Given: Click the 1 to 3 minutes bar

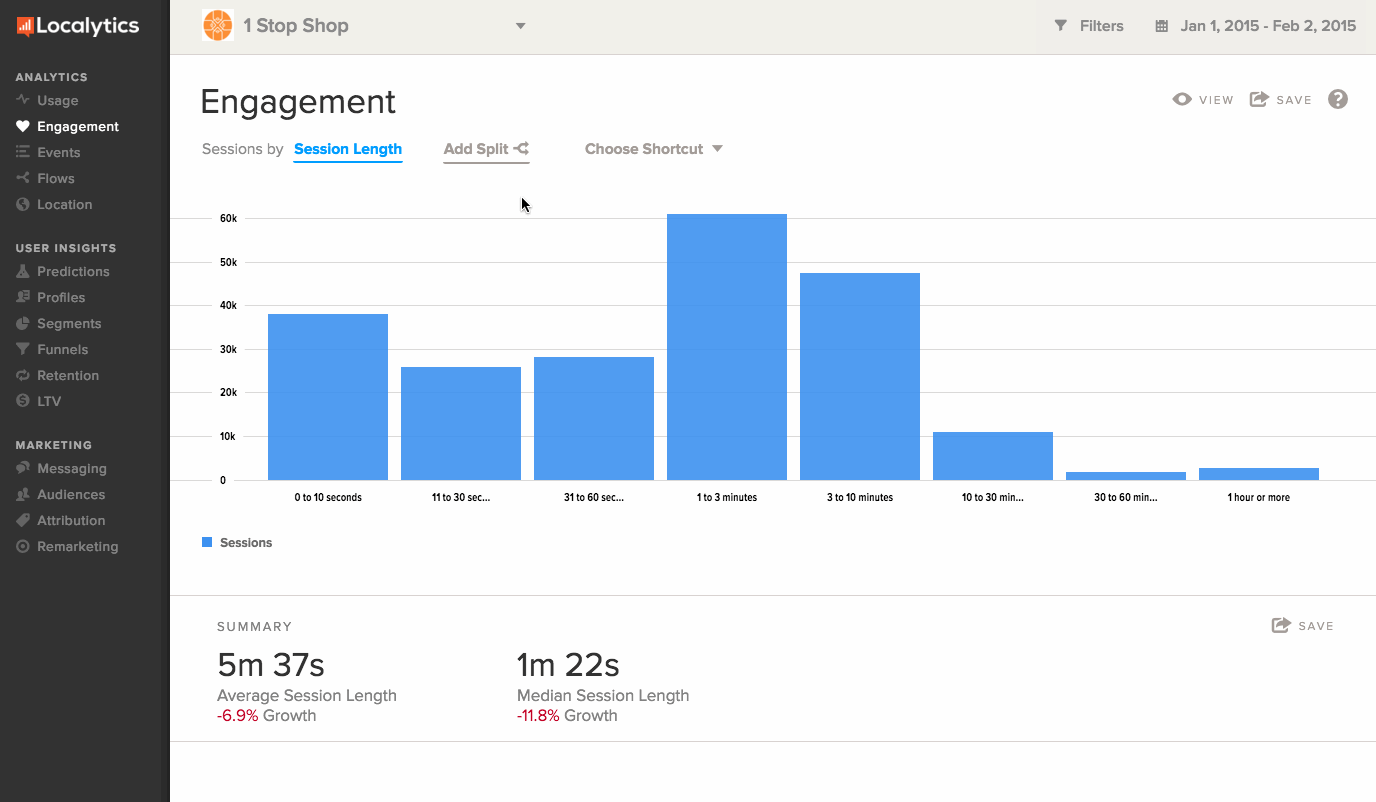Looking at the screenshot, I should pyautogui.click(x=727, y=347).
